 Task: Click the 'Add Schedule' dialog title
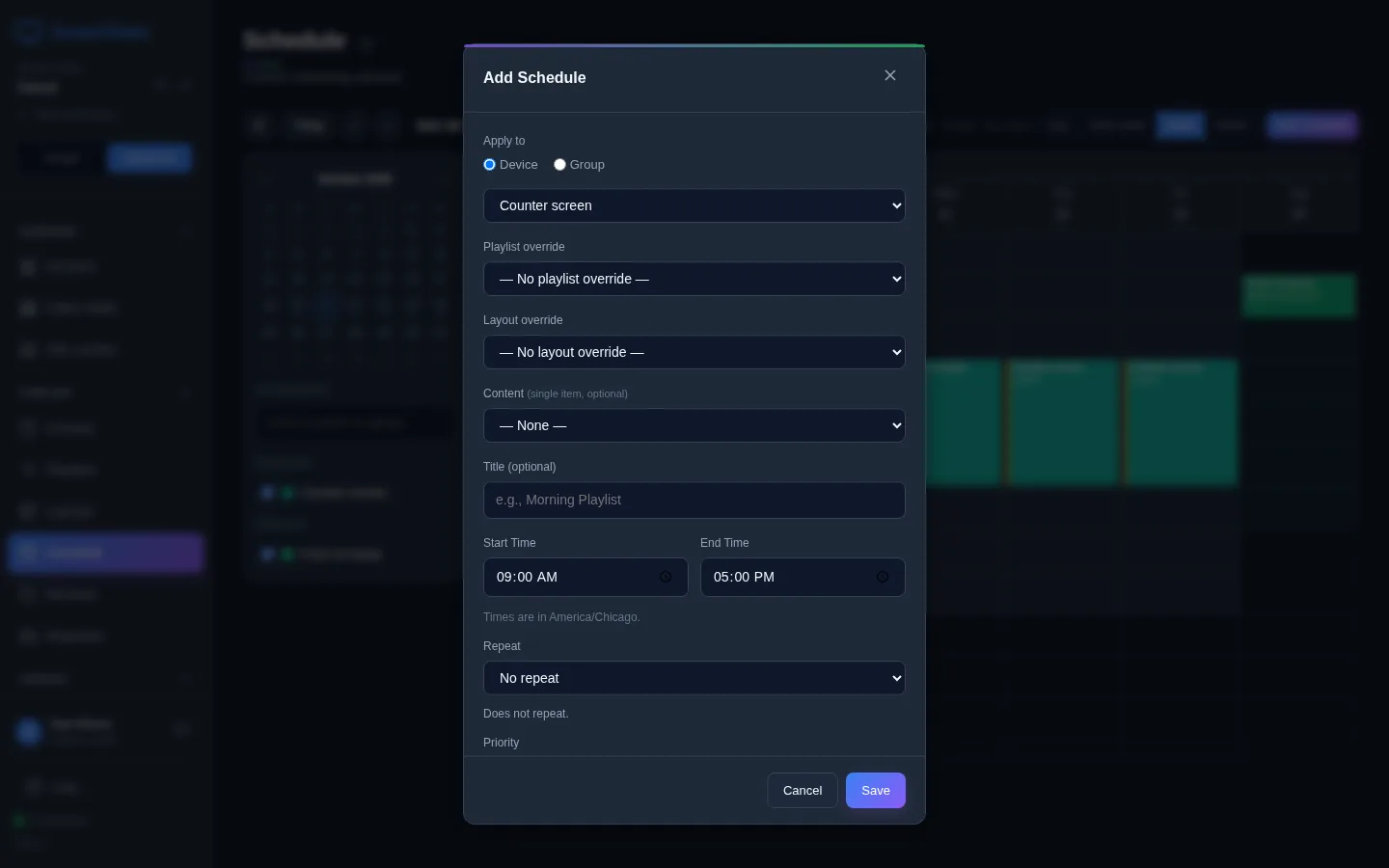tap(534, 77)
